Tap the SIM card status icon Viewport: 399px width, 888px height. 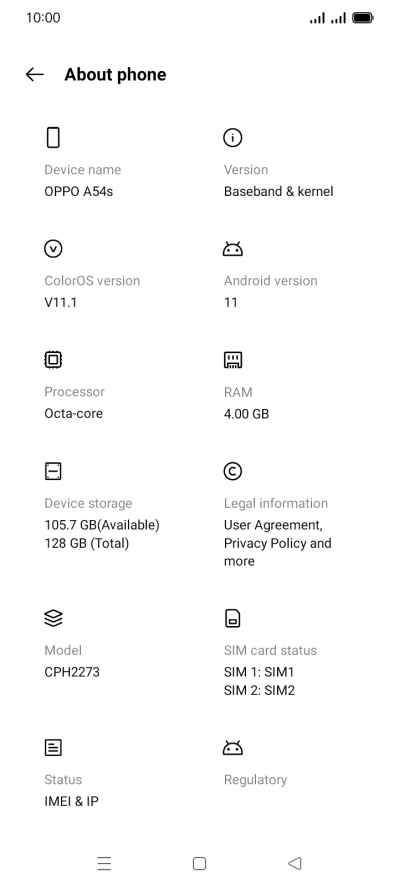pyautogui.click(x=233, y=618)
